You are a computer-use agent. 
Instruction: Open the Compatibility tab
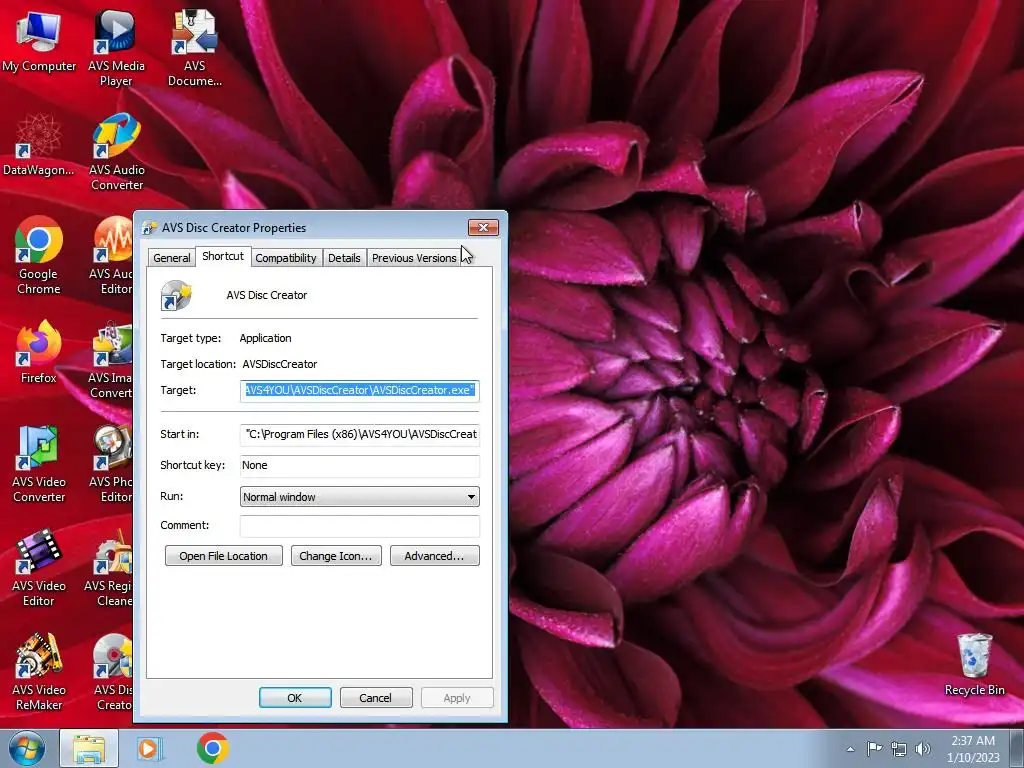pyautogui.click(x=285, y=258)
